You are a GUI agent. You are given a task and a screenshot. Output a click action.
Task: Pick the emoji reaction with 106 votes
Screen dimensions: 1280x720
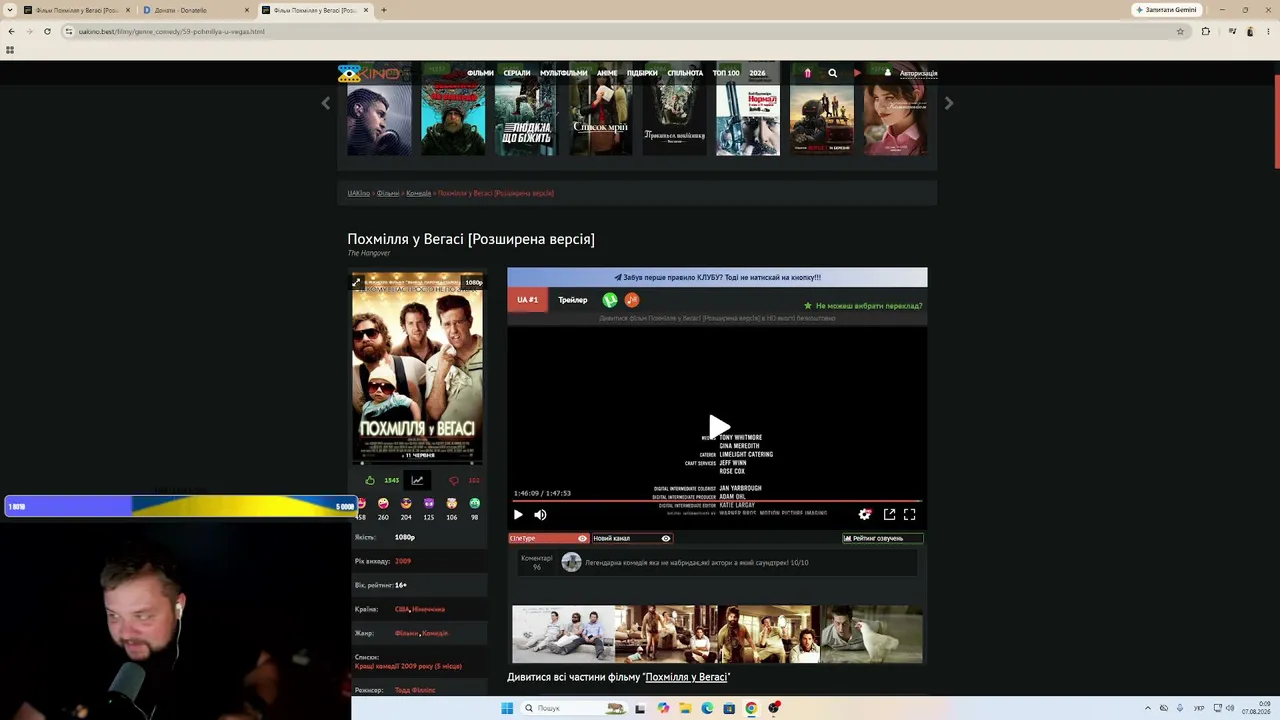[x=452, y=503]
